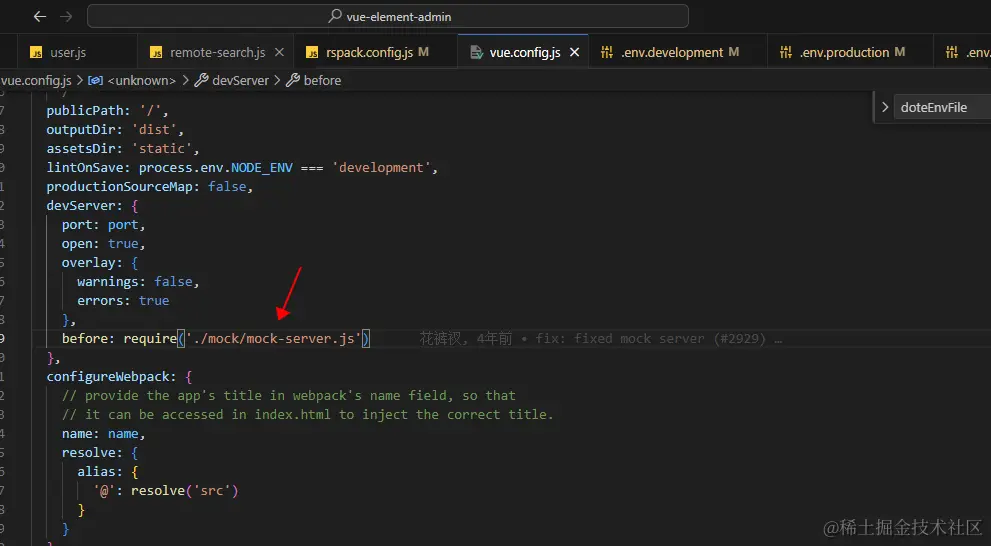The image size is (991, 546).
Task: Click the 'warnings: false' line
Action: [x=138, y=282]
